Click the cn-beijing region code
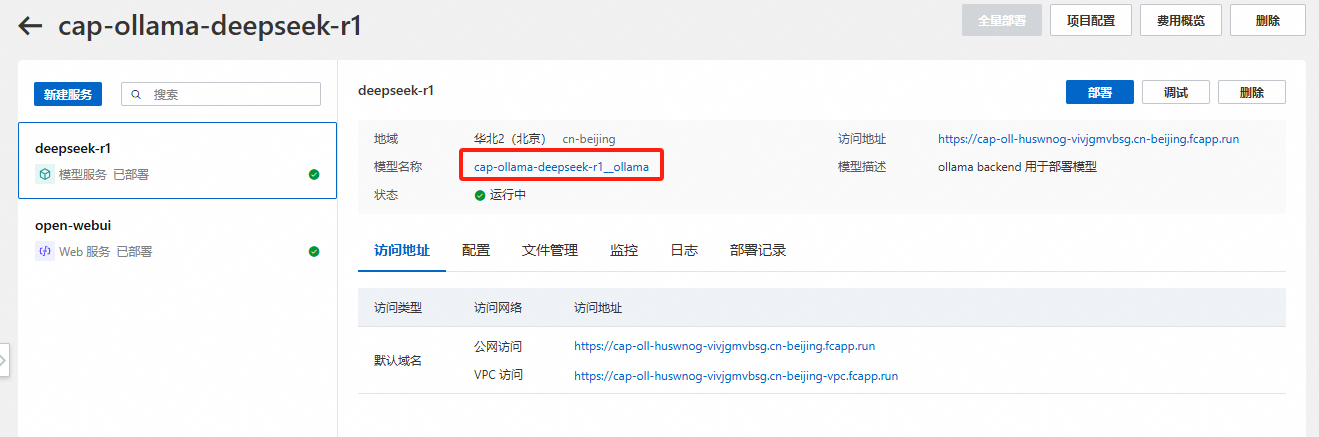Image resolution: width=1319 pixels, height=437 pixels. (x=589, y=139)
